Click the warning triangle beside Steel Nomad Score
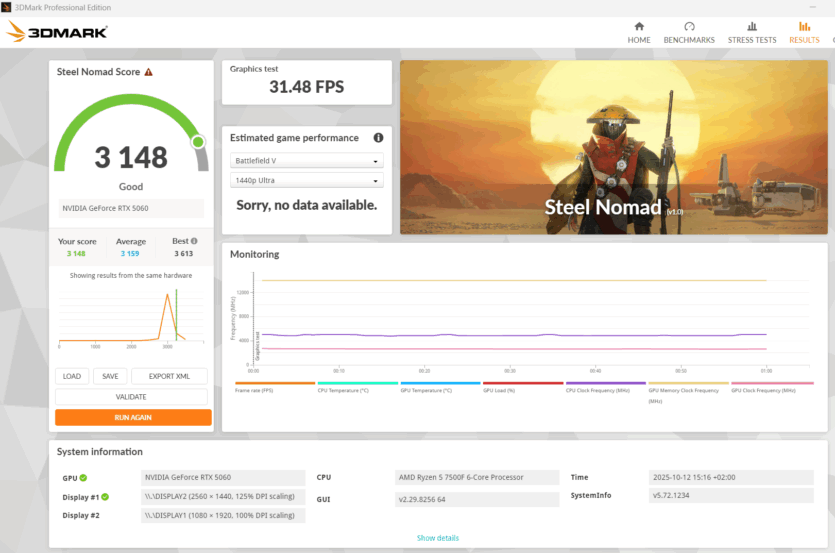The image size is (835, 553). [x=149, y=72]
